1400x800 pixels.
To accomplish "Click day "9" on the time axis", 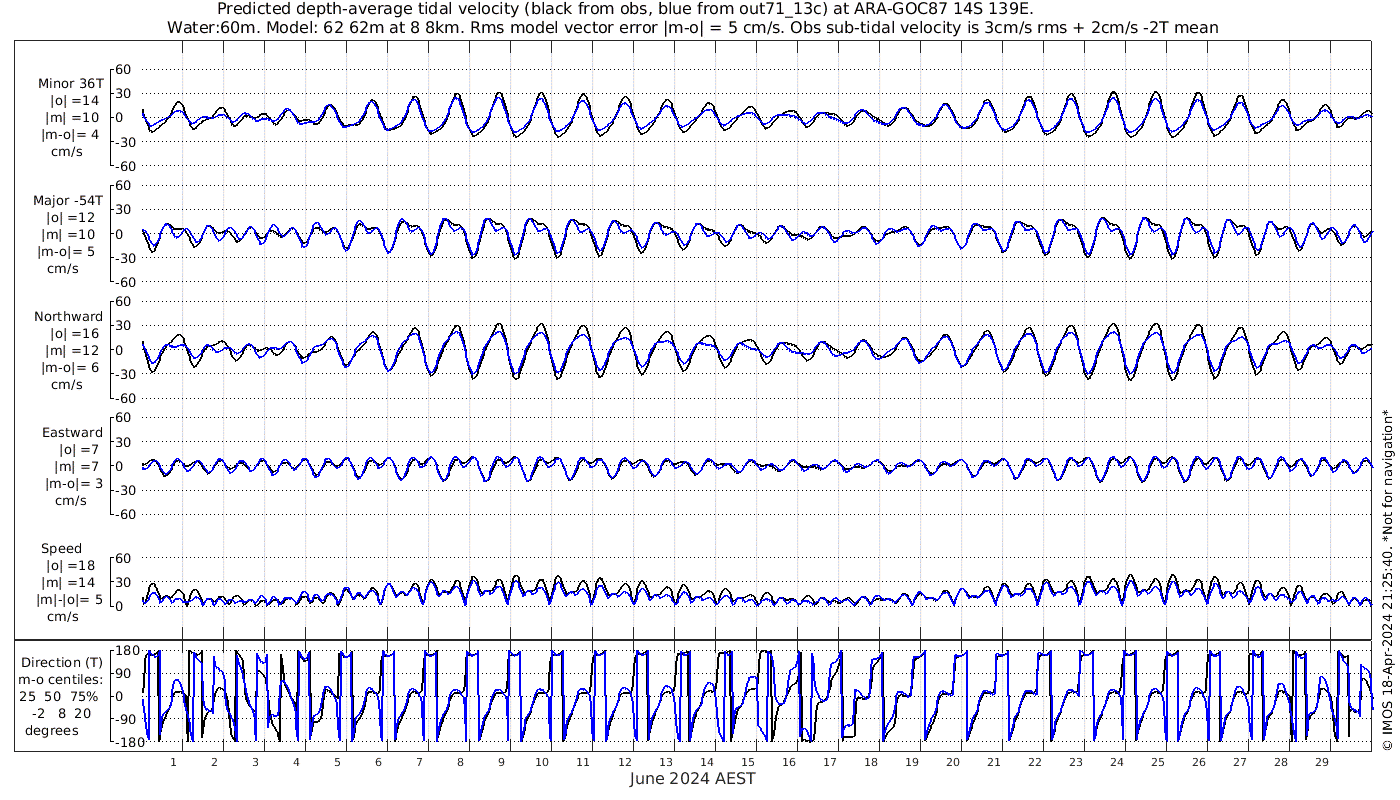I will coord(501,762).
